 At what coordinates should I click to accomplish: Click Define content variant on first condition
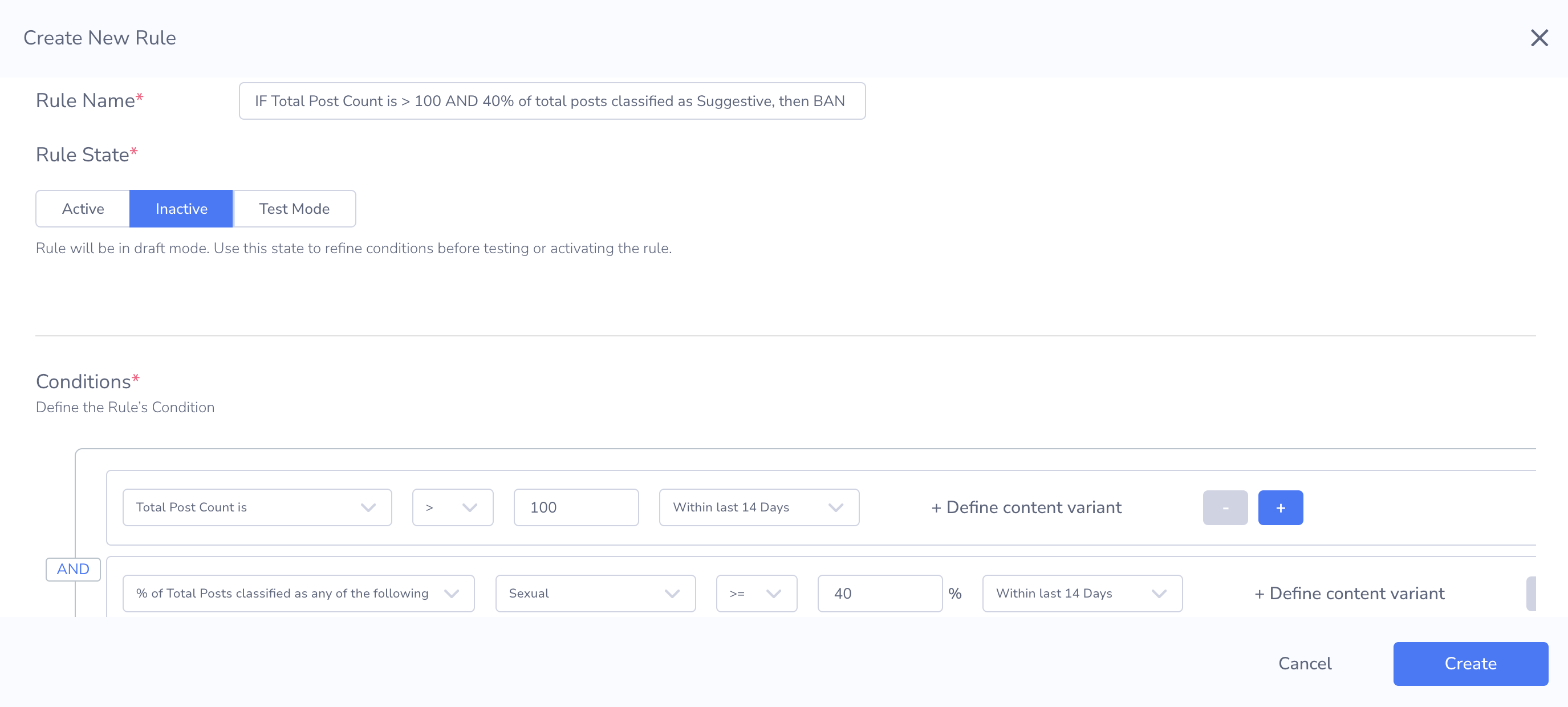(x=1026, y=507)
